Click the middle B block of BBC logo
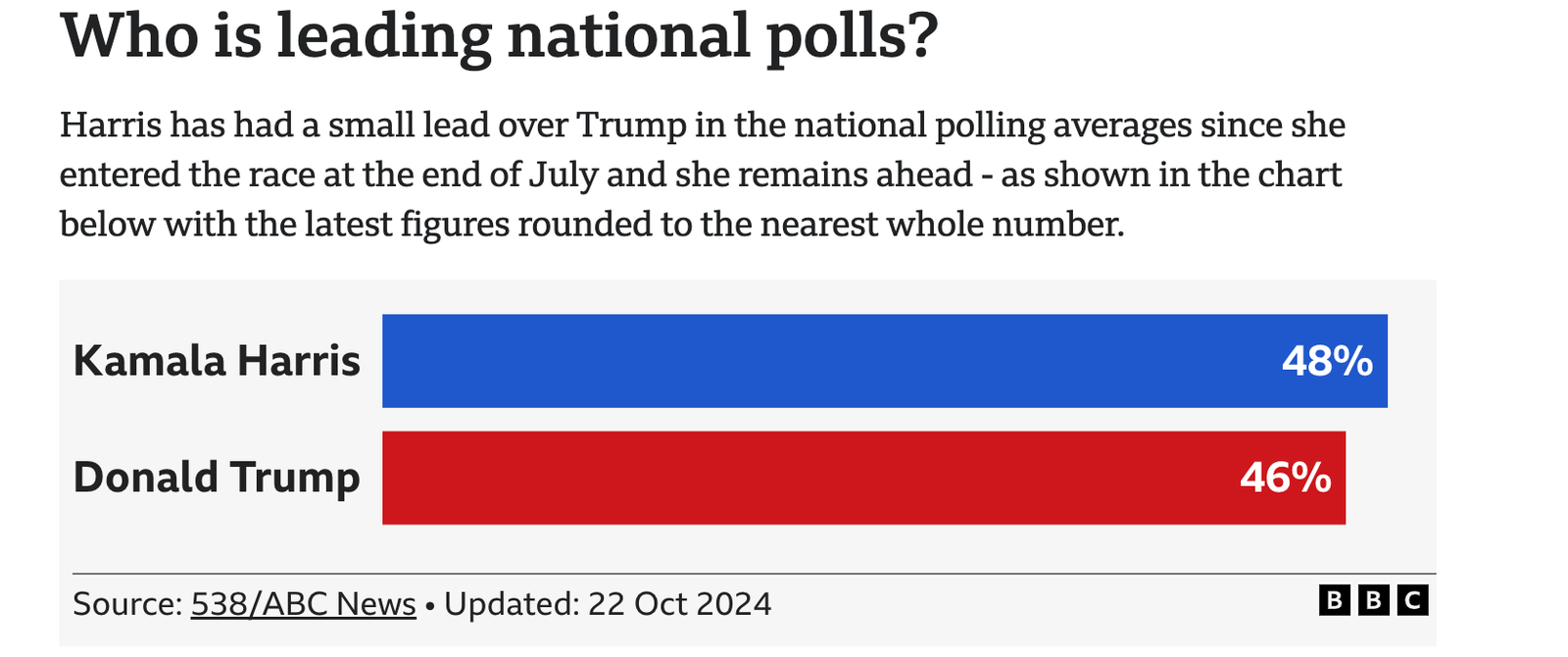 click(1373, 600)
